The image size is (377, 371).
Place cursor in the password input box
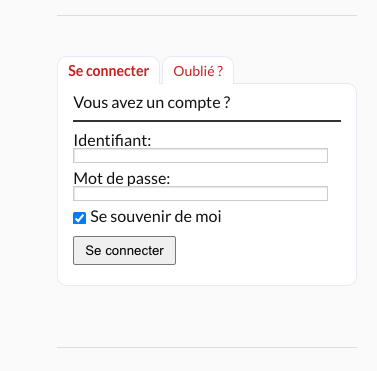pyautogui.click(x=200, y=194)
